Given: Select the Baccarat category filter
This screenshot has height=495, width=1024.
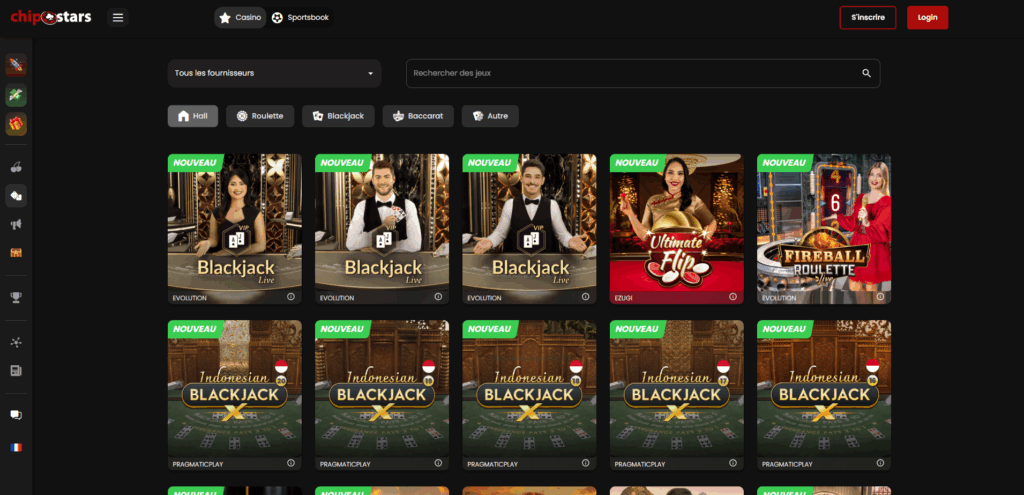Looking at the screenshot, I should coord(418,116).
